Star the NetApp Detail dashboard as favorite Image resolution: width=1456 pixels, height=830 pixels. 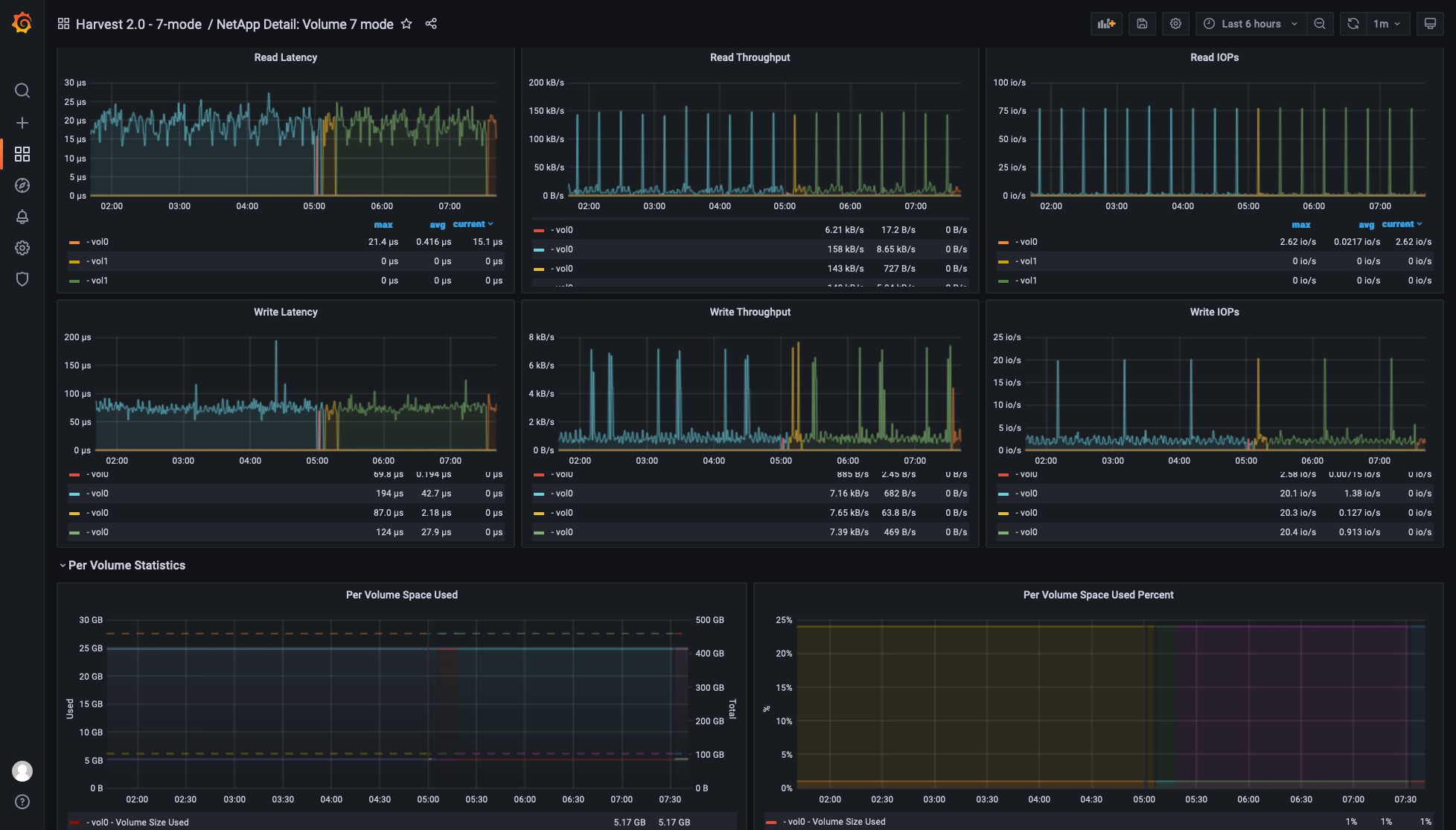(406, 24)
